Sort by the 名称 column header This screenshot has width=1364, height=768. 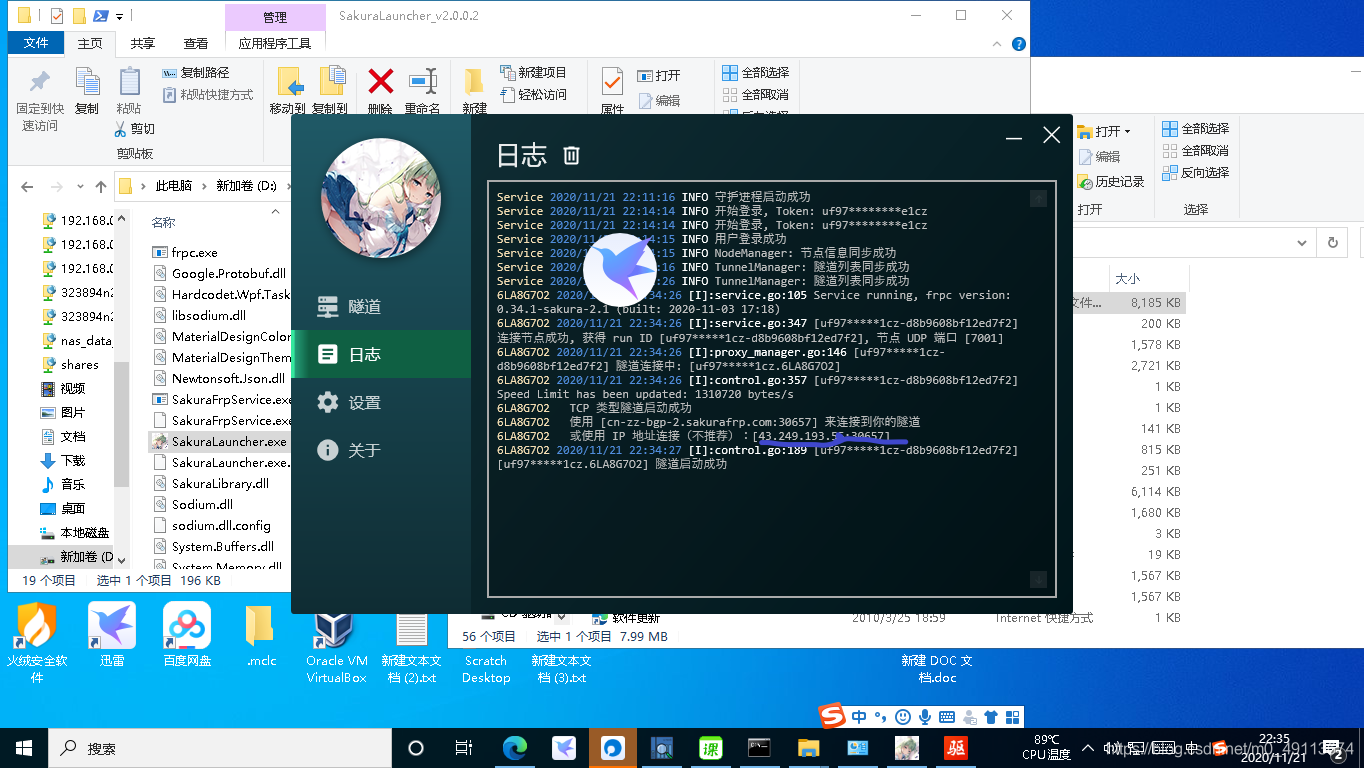click(163, 222)
